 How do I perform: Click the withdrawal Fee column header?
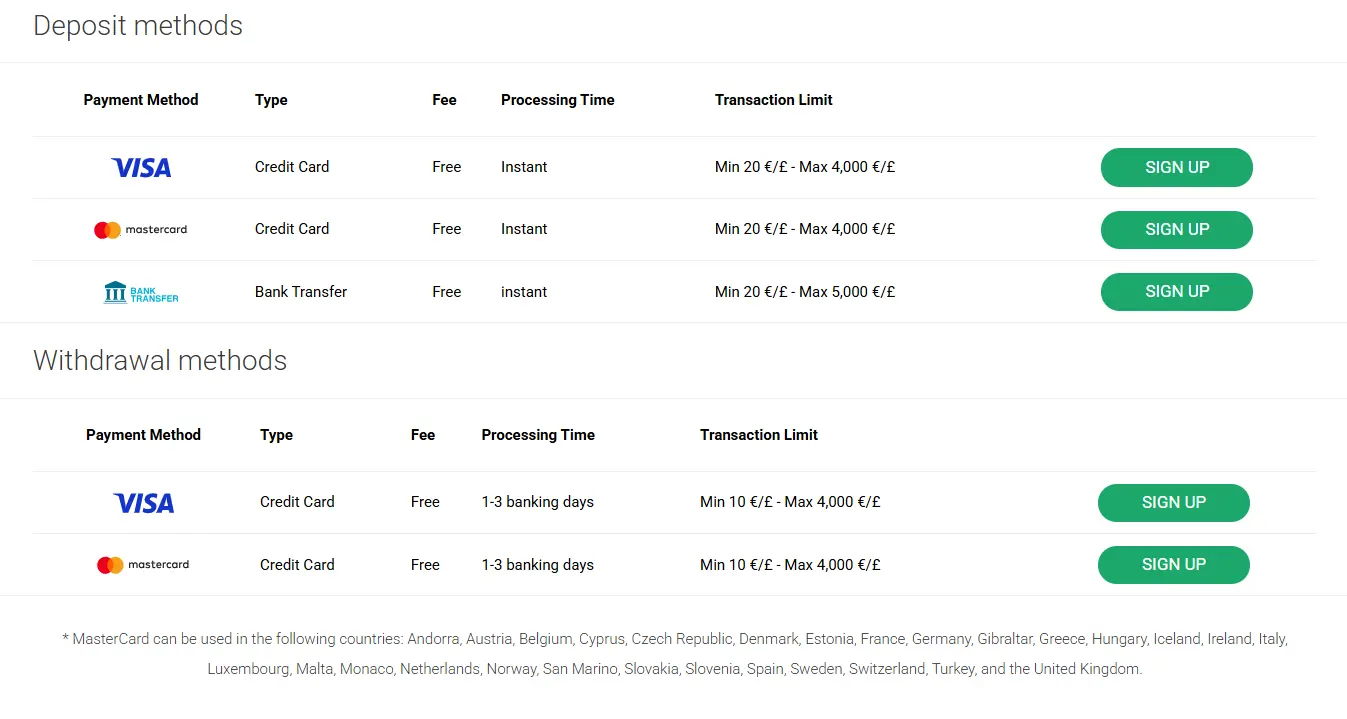[x=423, y=435]
